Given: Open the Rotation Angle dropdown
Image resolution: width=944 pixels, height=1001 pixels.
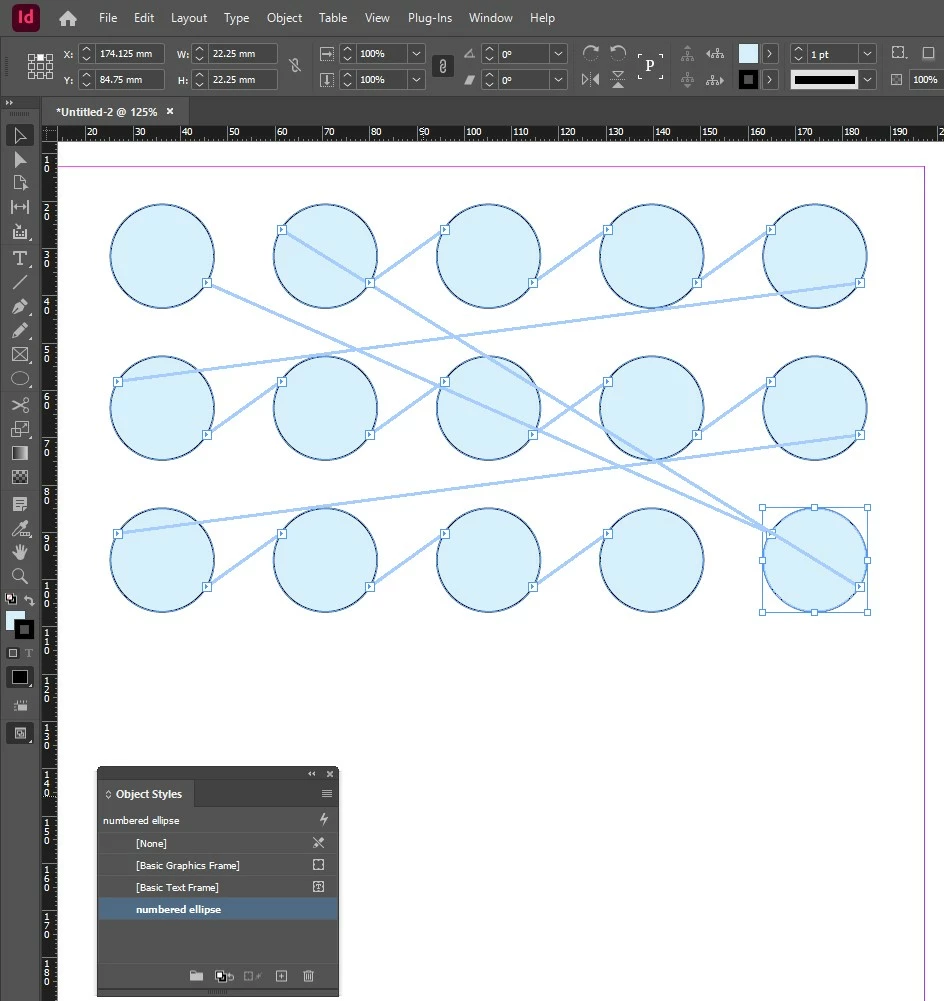Looking at the screenshot, I should tap(558, 54).
